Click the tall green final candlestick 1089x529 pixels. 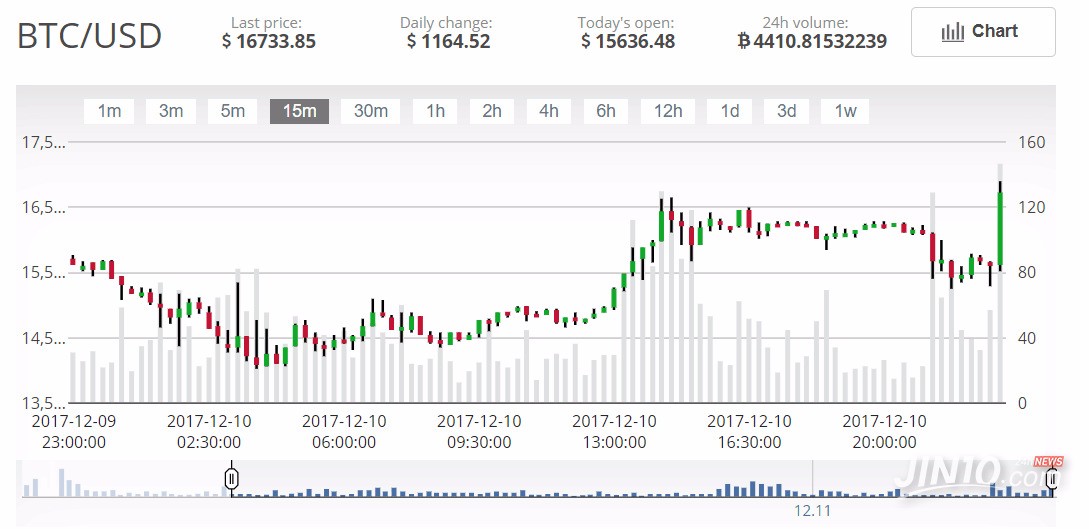[1001, 229]
